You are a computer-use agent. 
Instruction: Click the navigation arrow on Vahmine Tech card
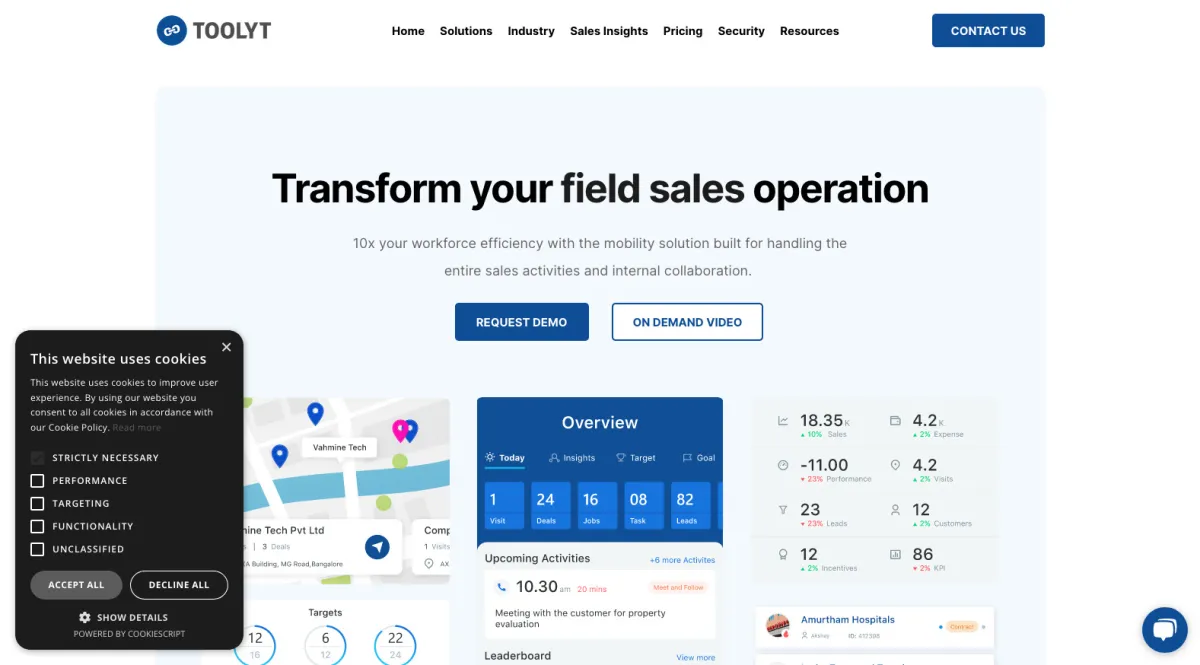point(376,546)
